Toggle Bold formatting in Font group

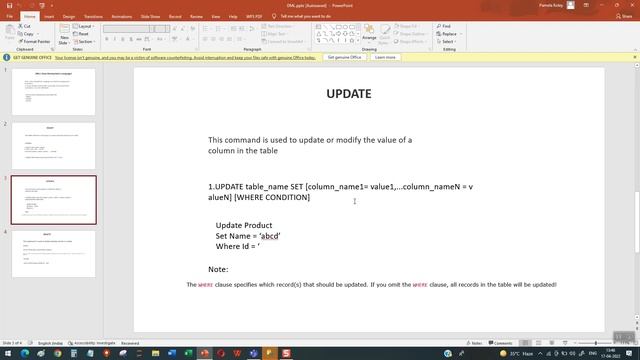[107, 39]
